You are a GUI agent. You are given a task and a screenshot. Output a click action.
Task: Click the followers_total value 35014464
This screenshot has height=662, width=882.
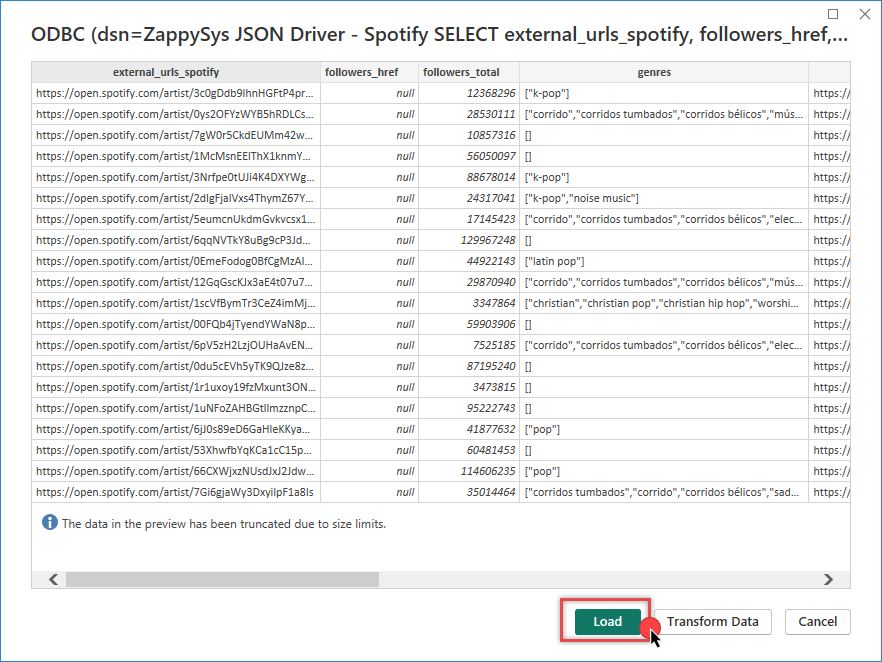click(x=469, y=492)
